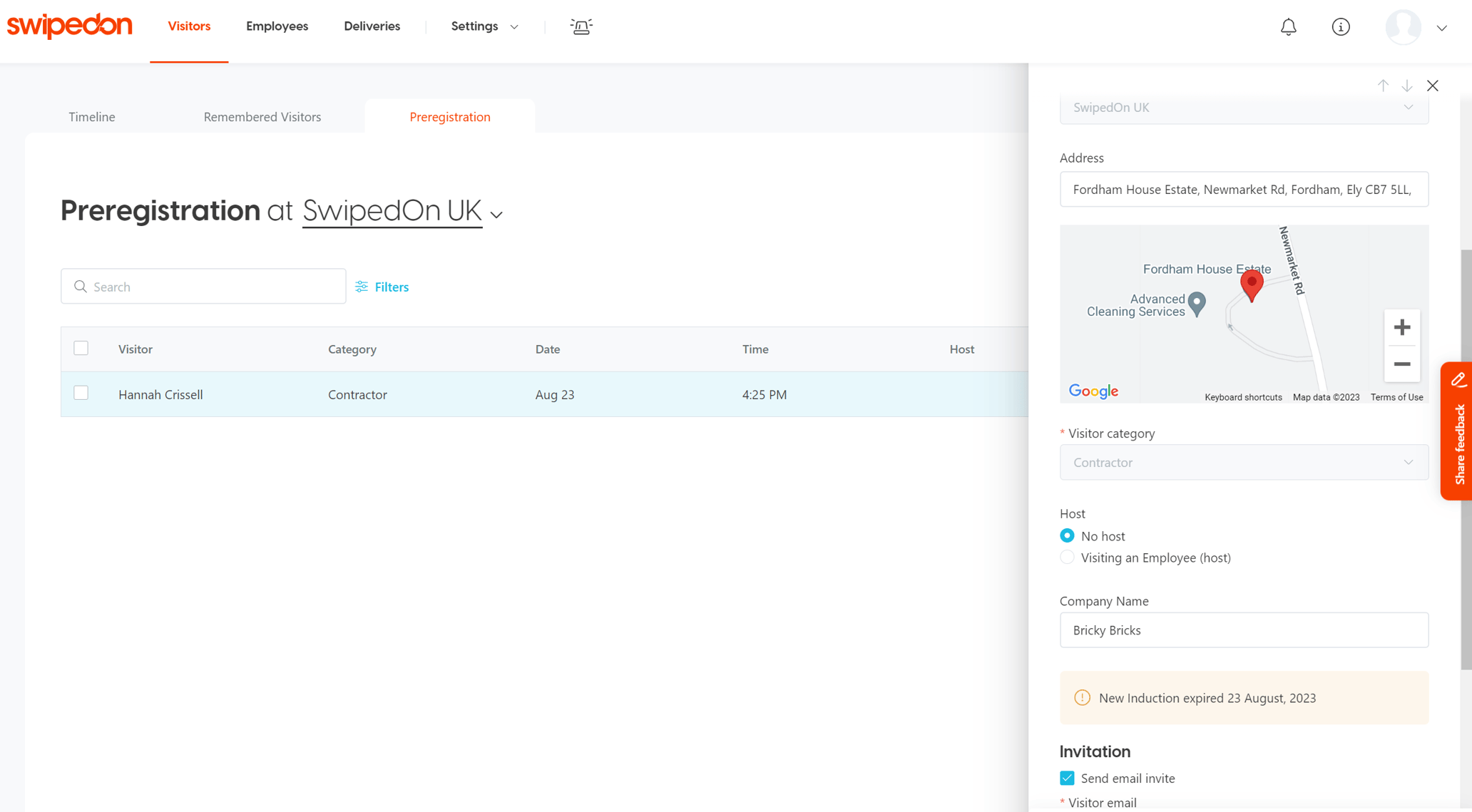This screenshot has height=812, width=1472.
Task: Zoom in on the location map
Action: 1401,327
